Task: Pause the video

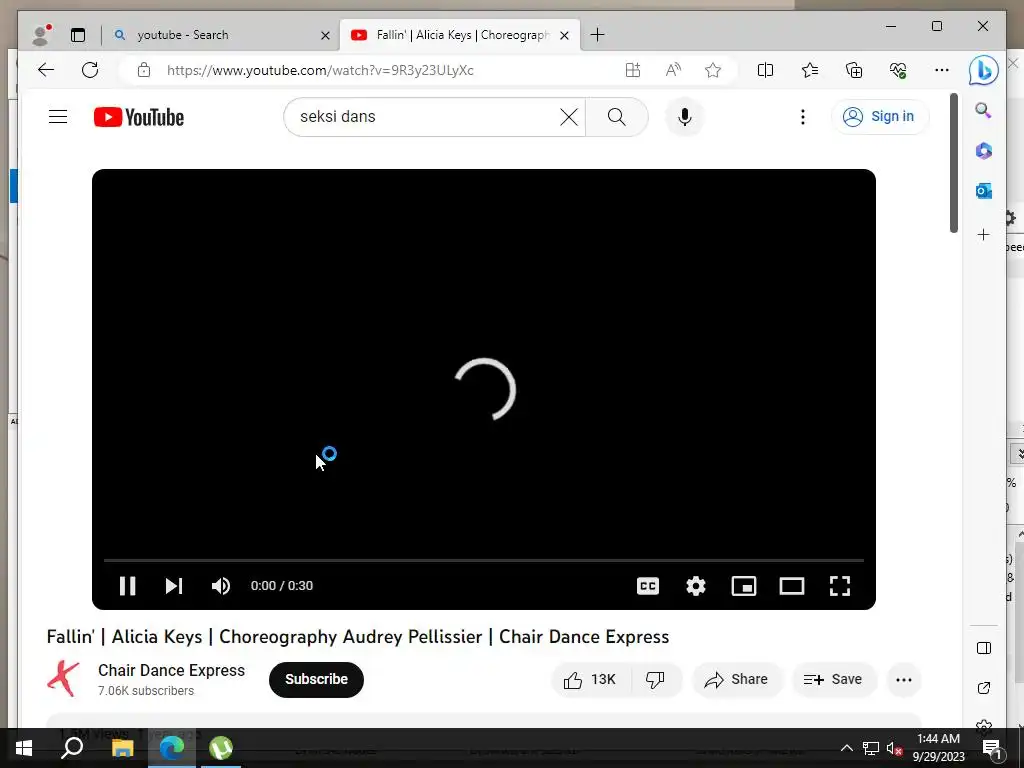Action: click(127, 586)
